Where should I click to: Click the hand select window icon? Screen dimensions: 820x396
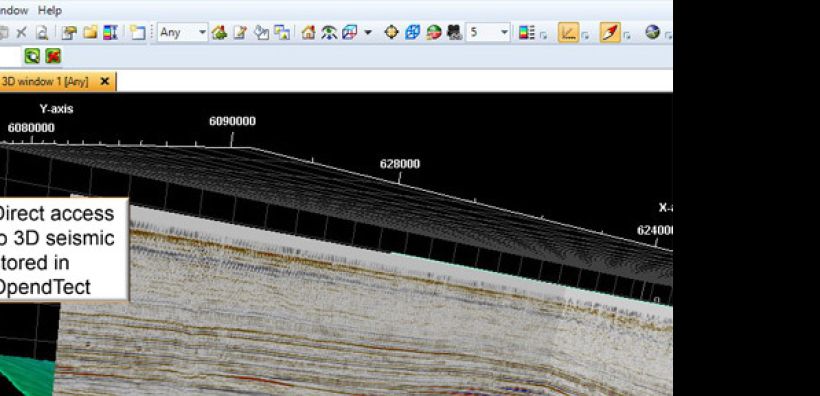click(x=261, y=33)
